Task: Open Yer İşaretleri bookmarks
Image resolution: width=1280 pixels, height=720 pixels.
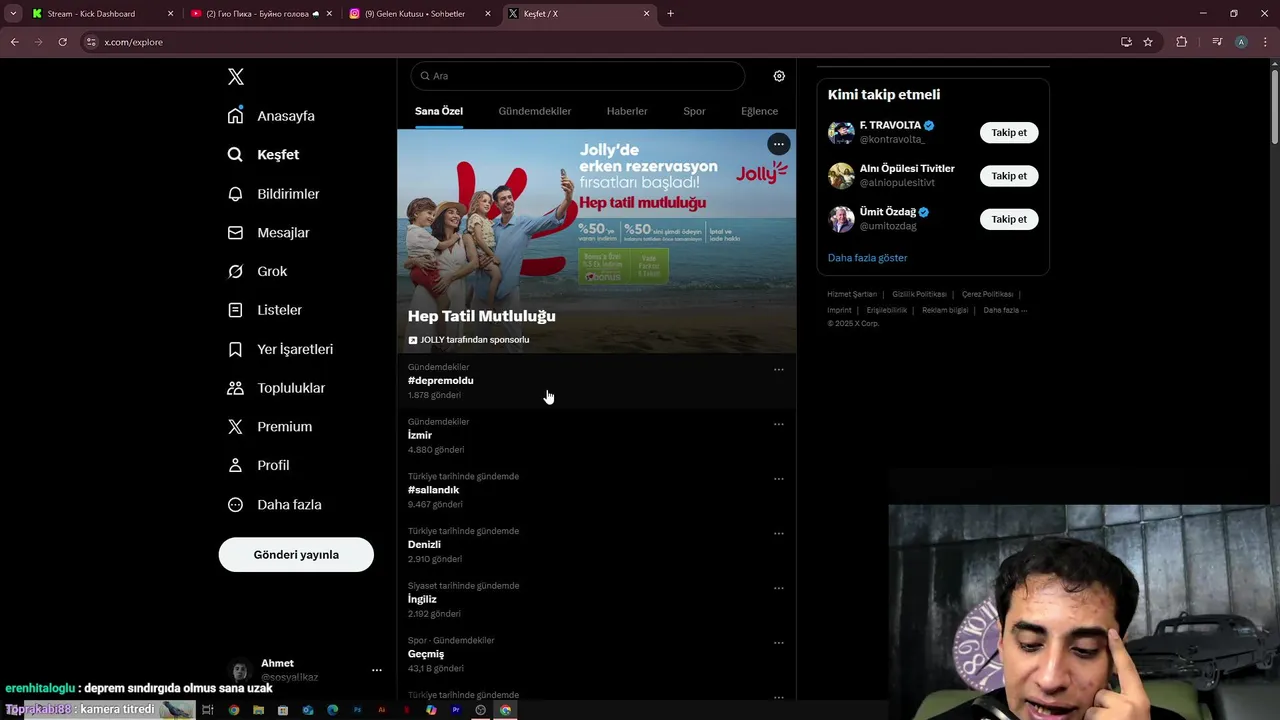Action: pyautogui.click(x=280, y=349)
